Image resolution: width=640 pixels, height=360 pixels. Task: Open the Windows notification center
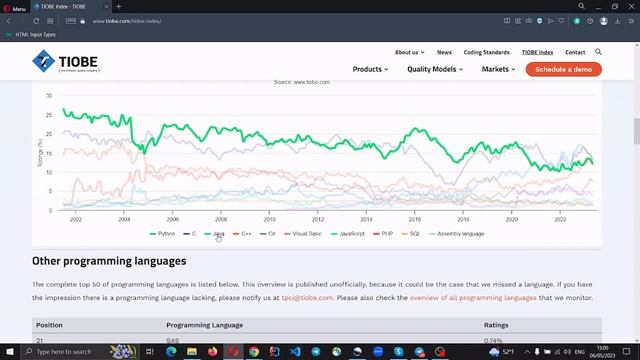[627, 351]
